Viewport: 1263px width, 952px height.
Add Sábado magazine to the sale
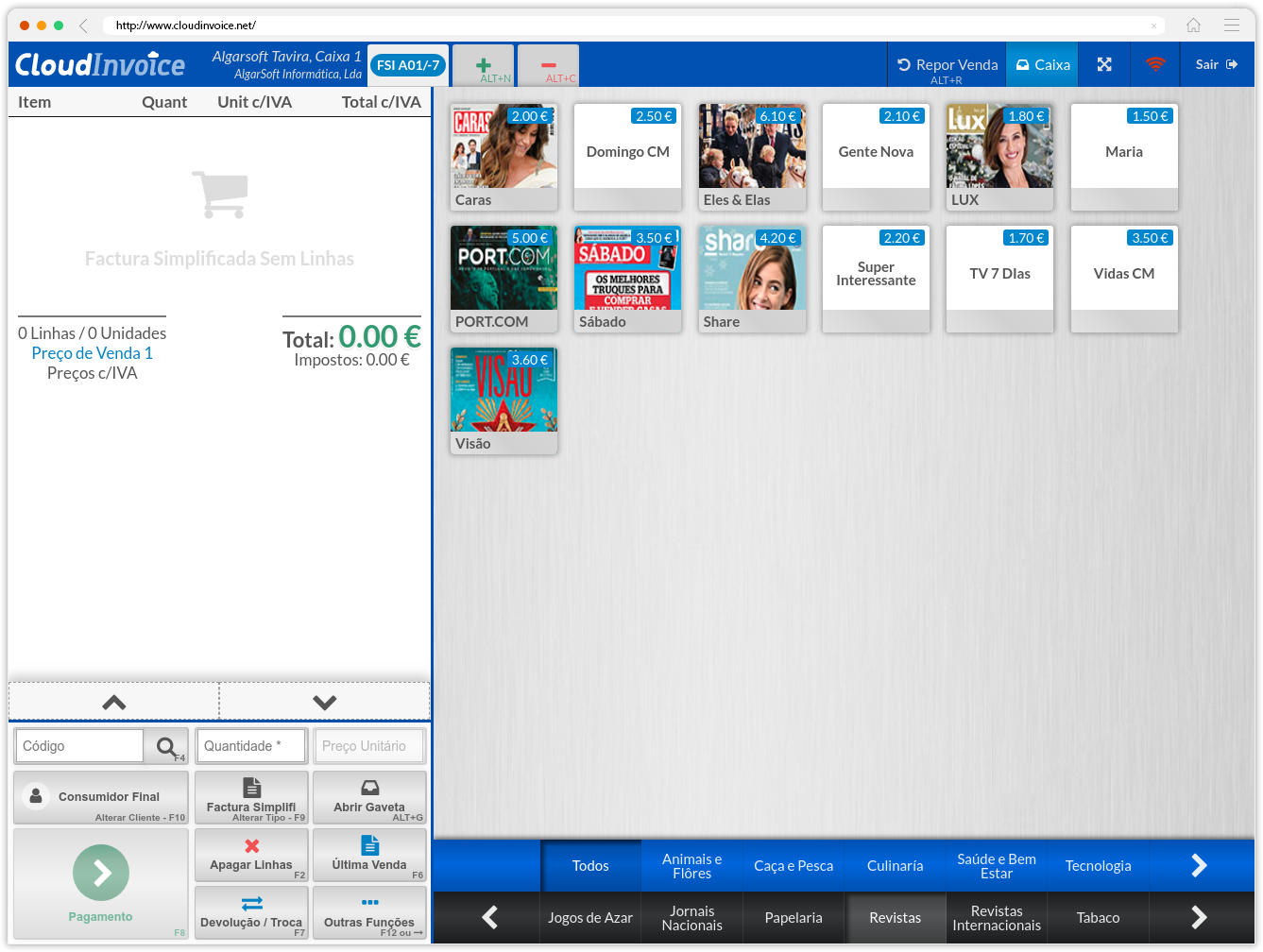tap(627, 279)
